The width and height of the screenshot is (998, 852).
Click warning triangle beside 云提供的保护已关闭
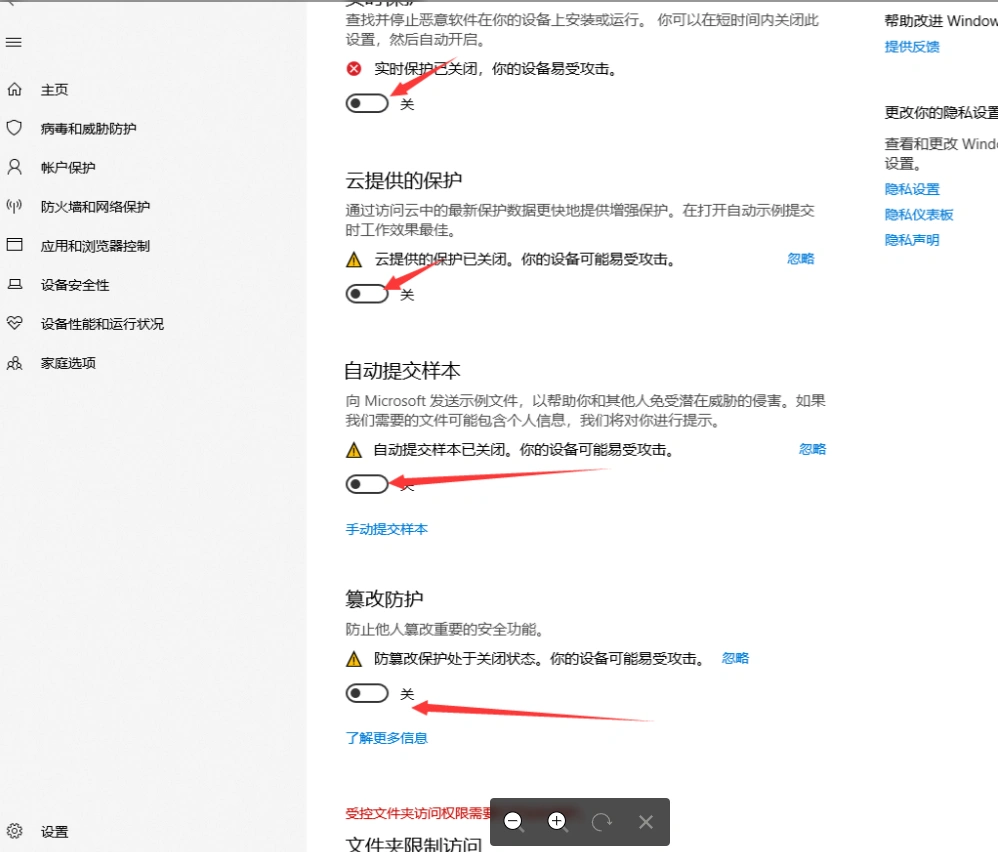point(354,260)
